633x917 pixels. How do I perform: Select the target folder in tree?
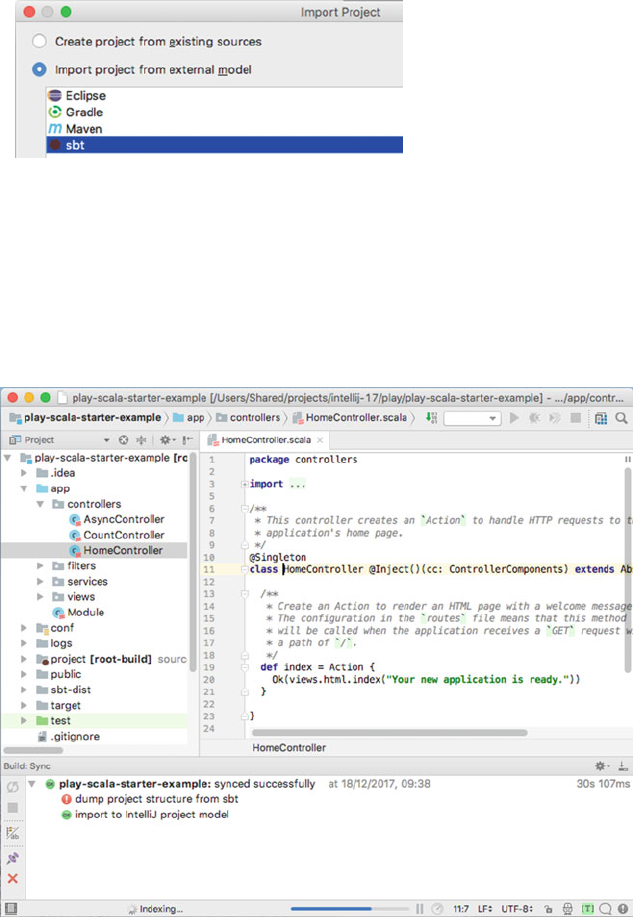[x=59, y=705]
